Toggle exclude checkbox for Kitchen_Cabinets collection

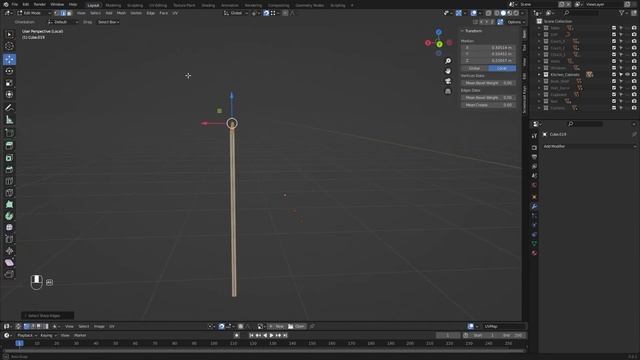tap(614, 74)
